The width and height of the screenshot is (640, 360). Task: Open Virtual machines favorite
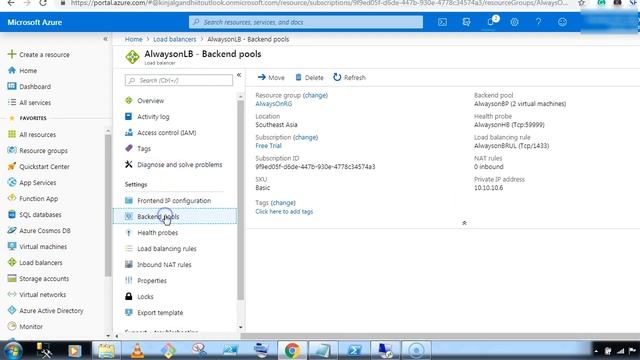[x=37, y=247]
